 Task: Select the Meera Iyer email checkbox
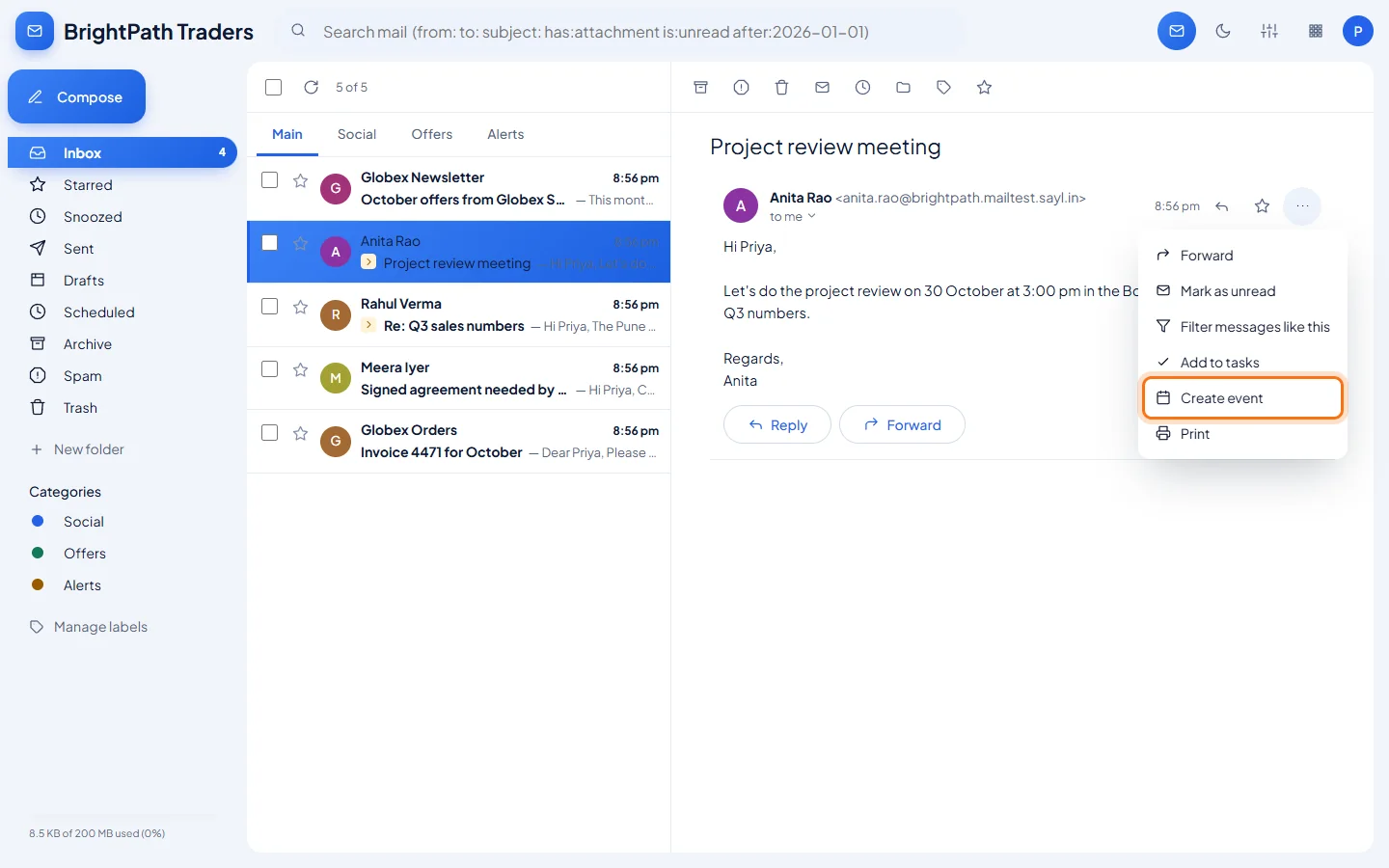tap(270, 369)
